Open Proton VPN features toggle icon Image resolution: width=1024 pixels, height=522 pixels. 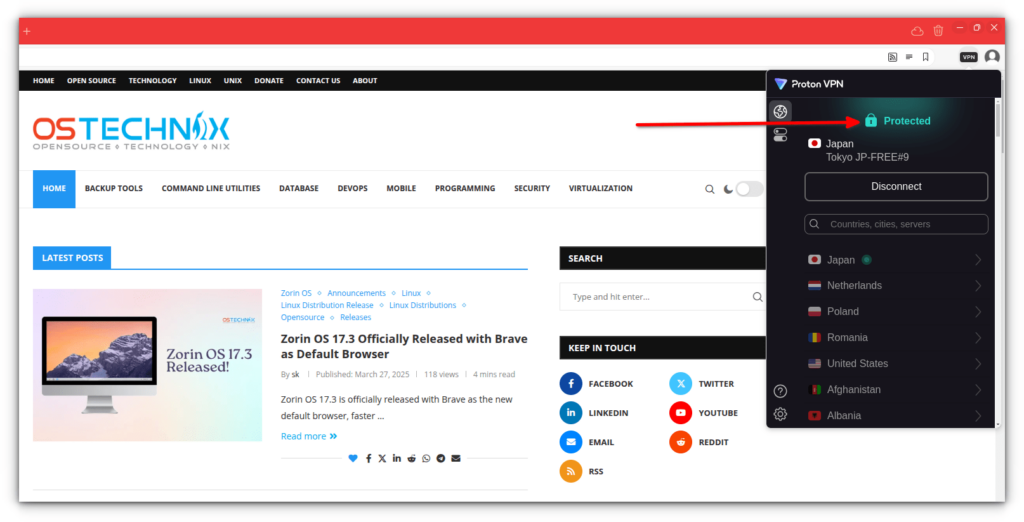tap(780, 135)
